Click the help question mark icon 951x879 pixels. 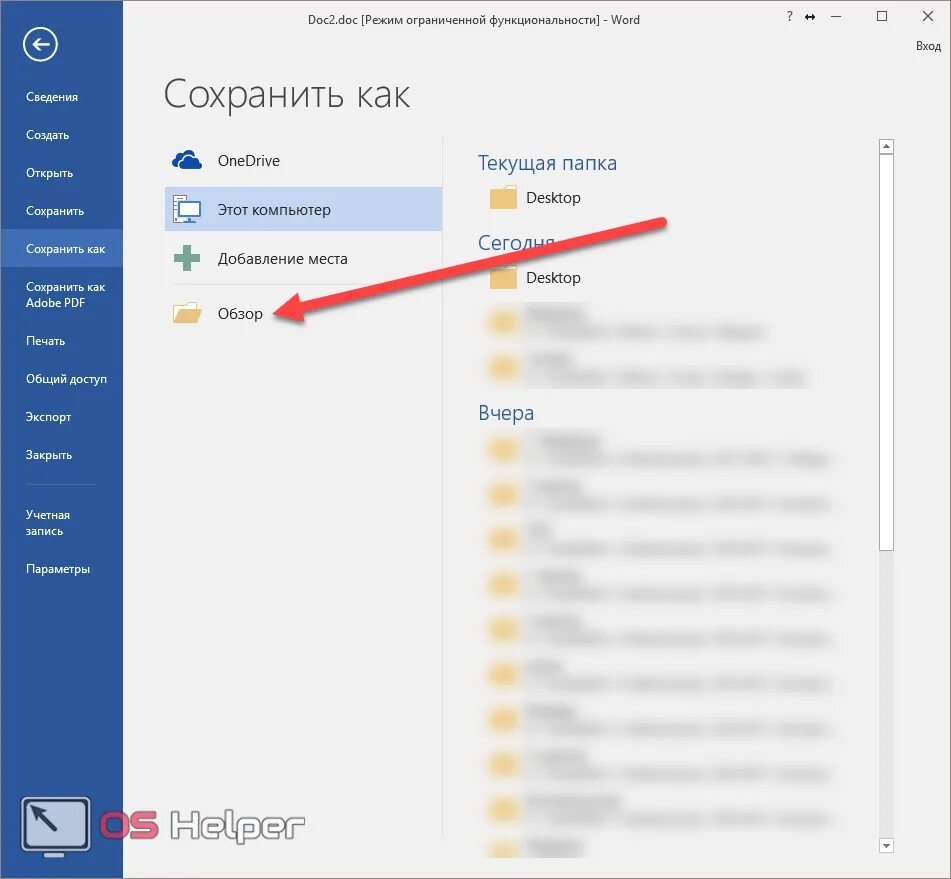pyautogui.click(x=789, y=17)
